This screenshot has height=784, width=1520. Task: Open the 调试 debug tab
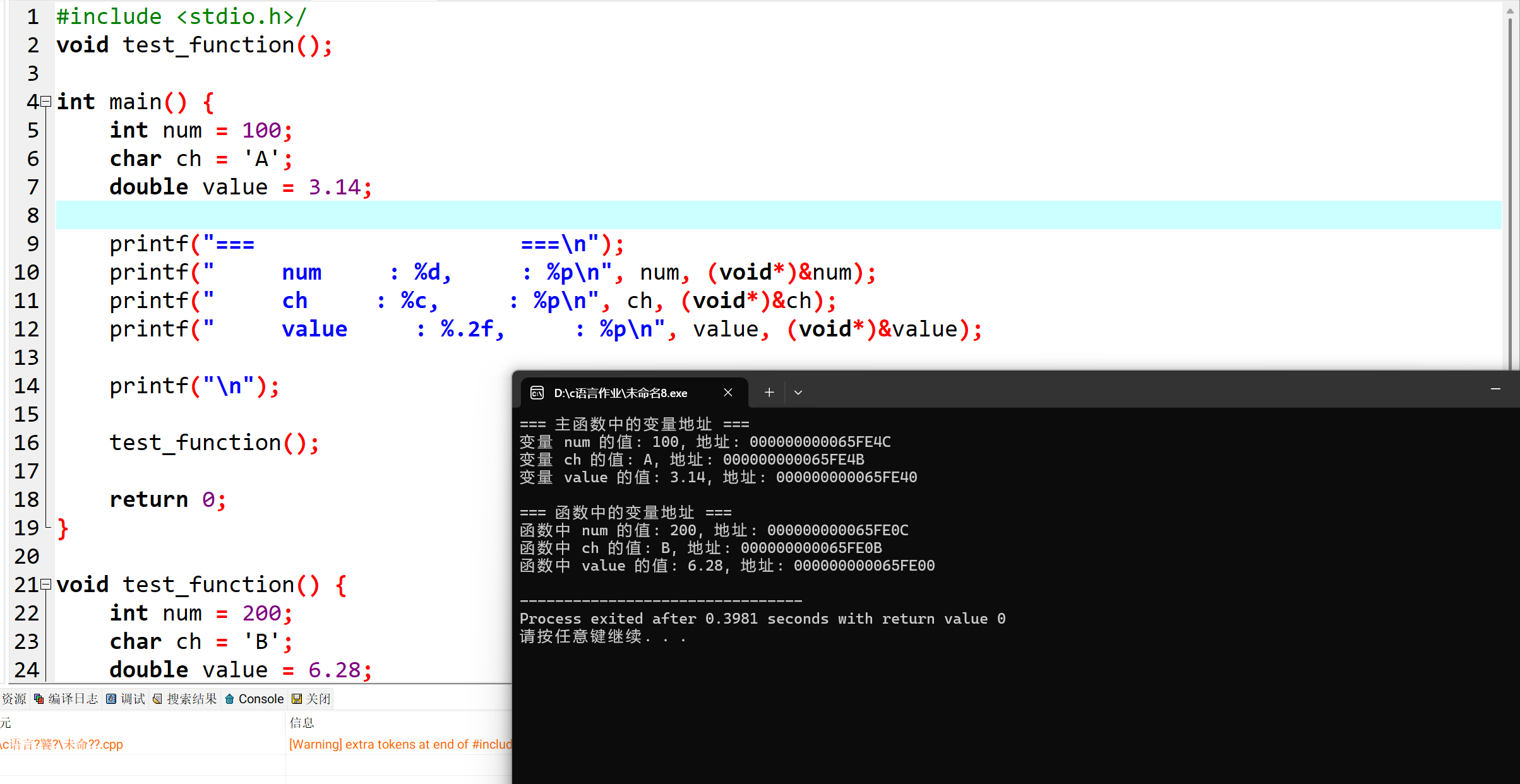(x=126, y=699)
